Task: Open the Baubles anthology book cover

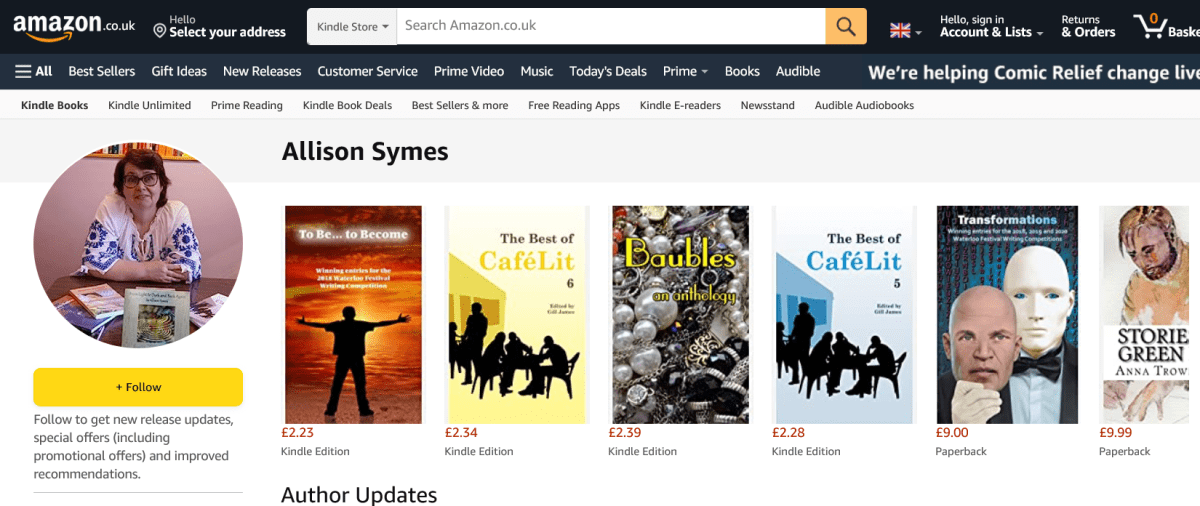Action: (680, 314)
